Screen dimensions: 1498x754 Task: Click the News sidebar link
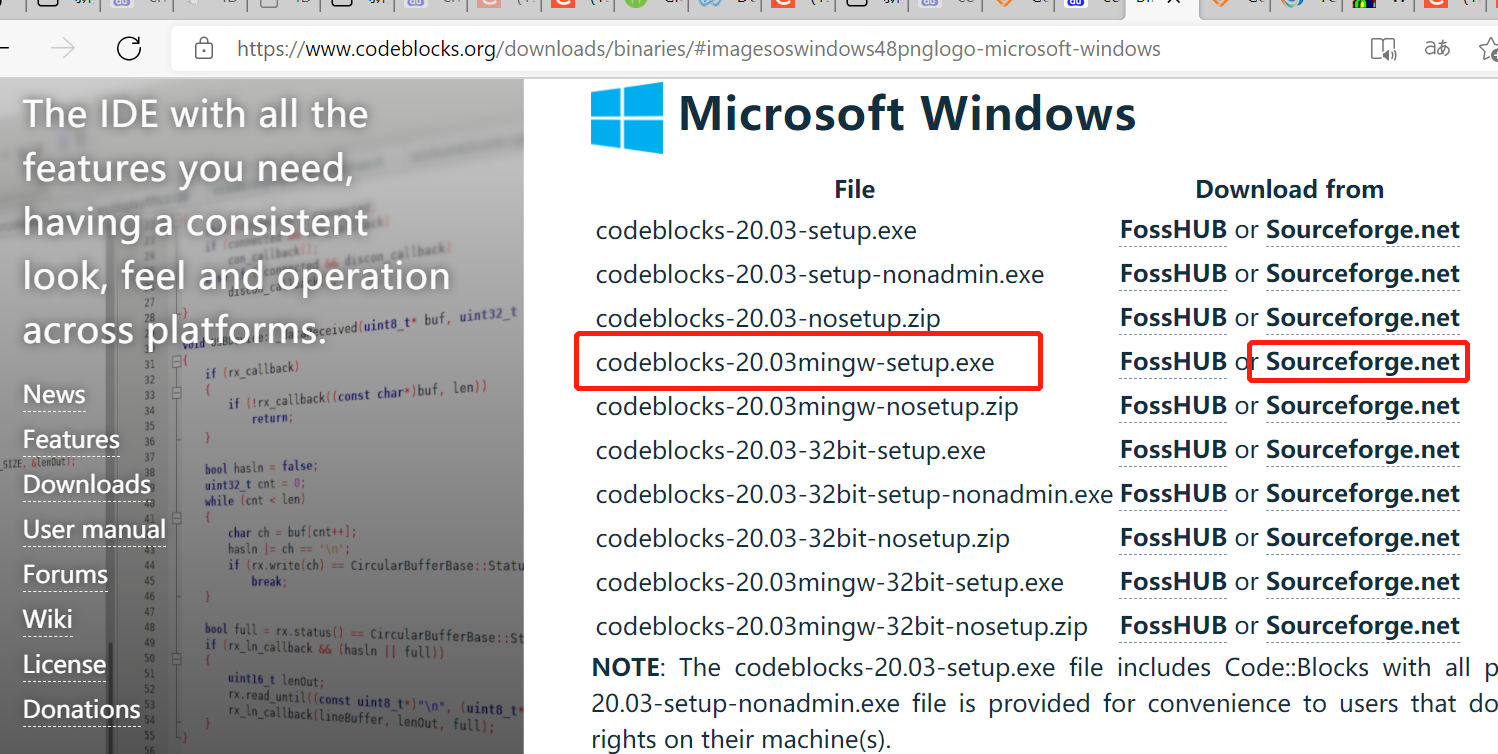tap(53, 394)
